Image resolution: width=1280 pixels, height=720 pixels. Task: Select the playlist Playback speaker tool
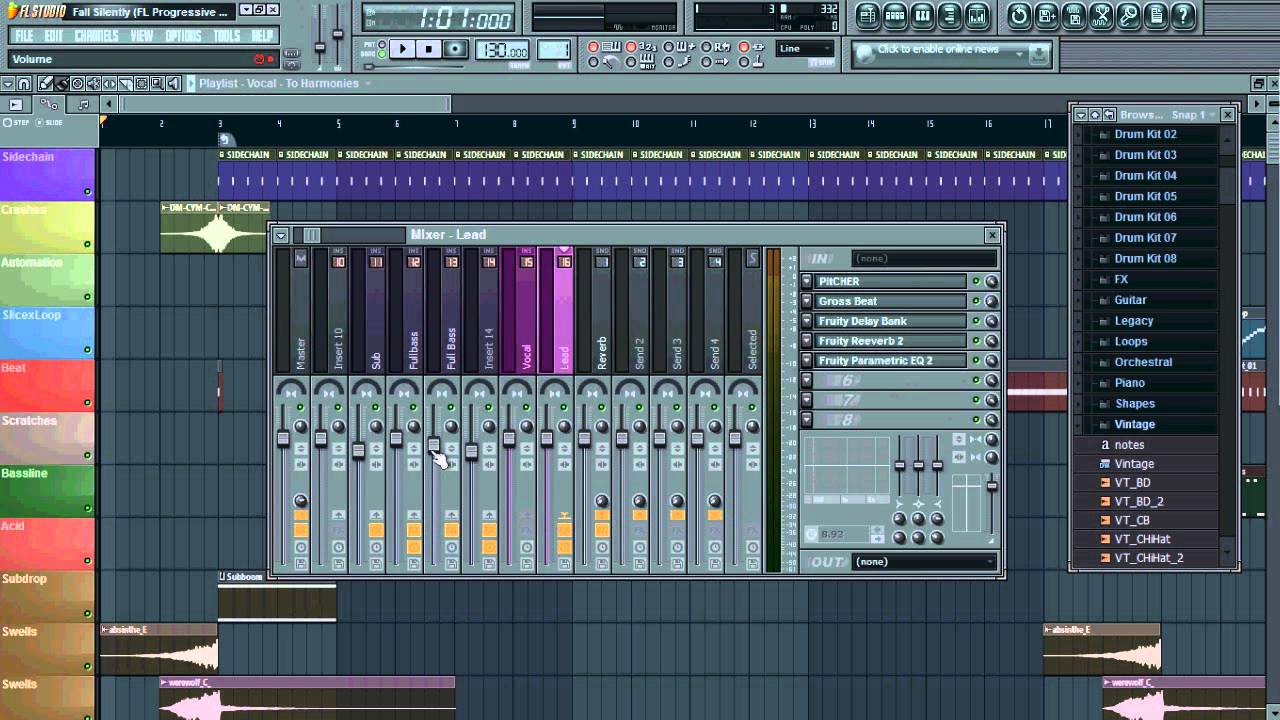tap(176, 84)
